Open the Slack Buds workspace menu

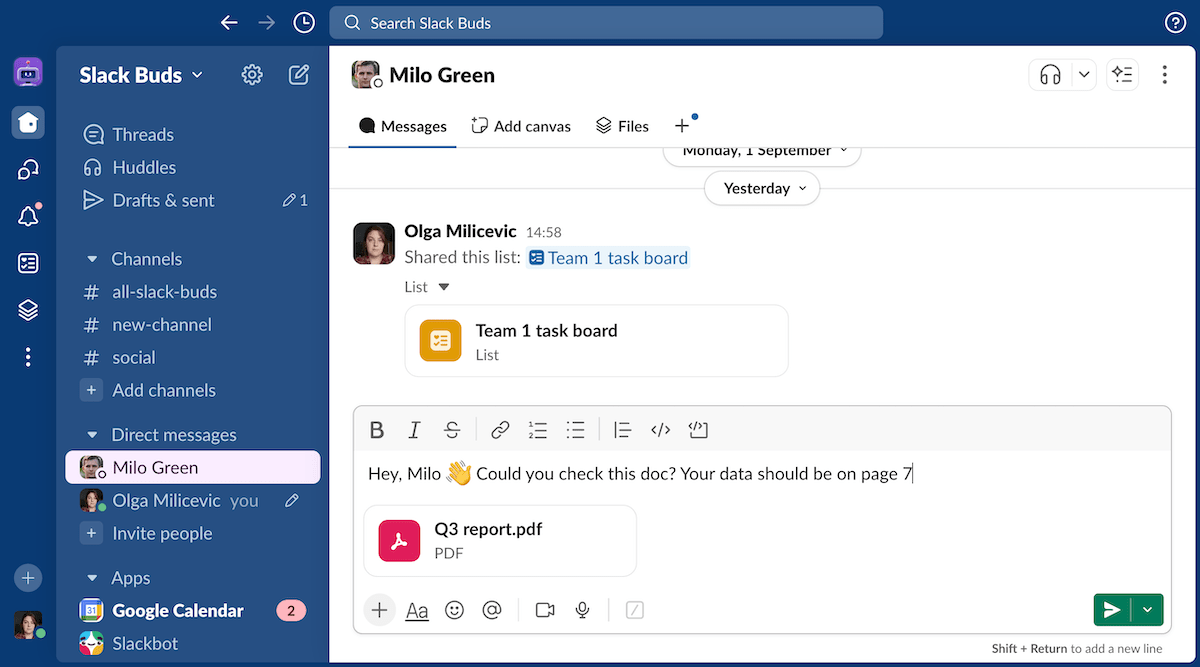point(141,75)
